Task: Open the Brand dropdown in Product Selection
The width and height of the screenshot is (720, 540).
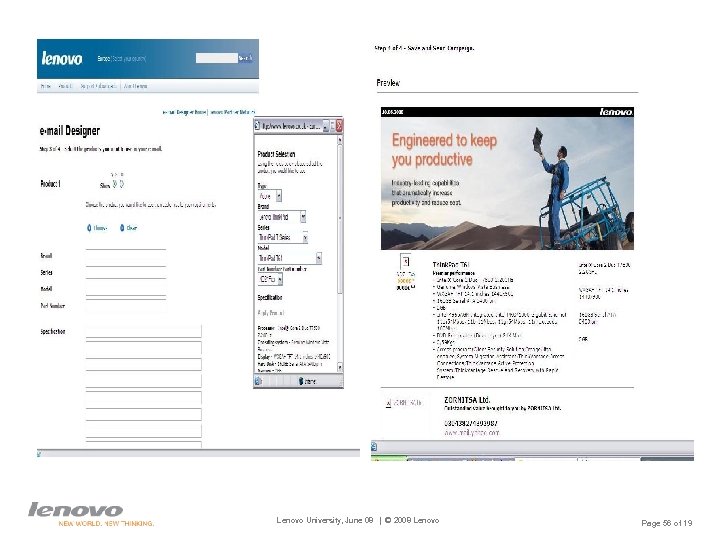Action: click(281, 217)
